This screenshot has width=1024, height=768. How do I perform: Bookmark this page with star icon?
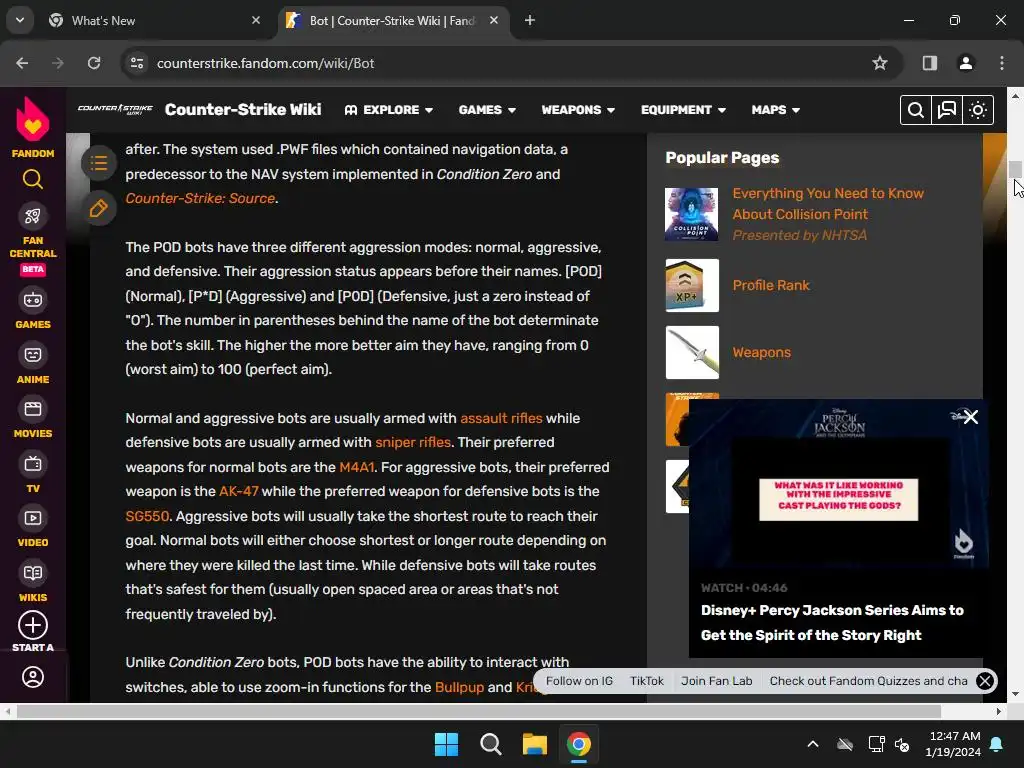click(x=880, y=63)
